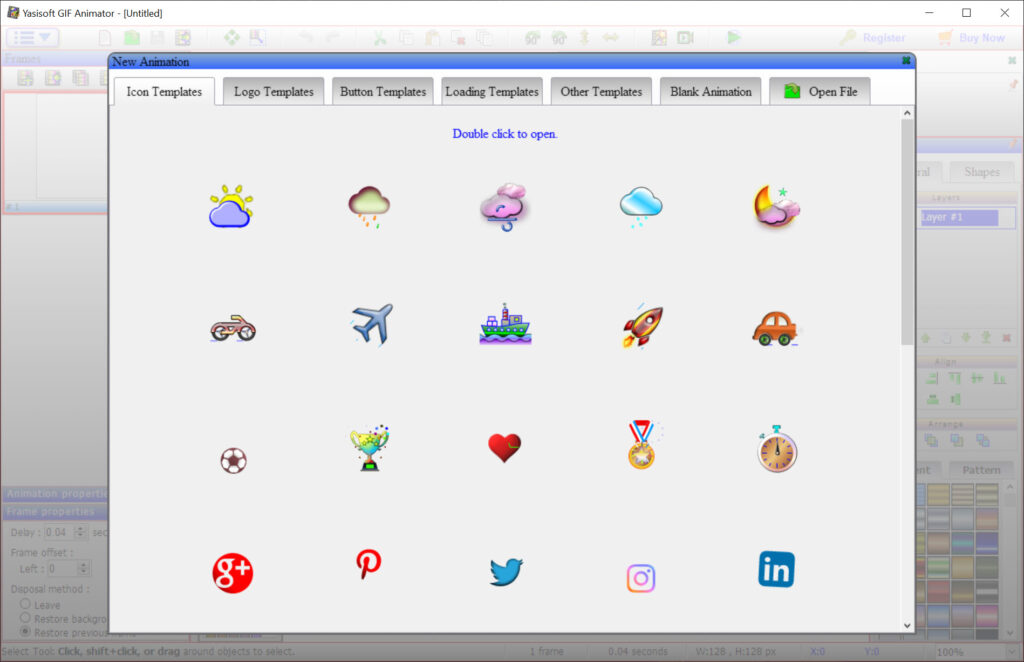
Task: Select the Pinterest icon template
Action: tap(368, 563)
